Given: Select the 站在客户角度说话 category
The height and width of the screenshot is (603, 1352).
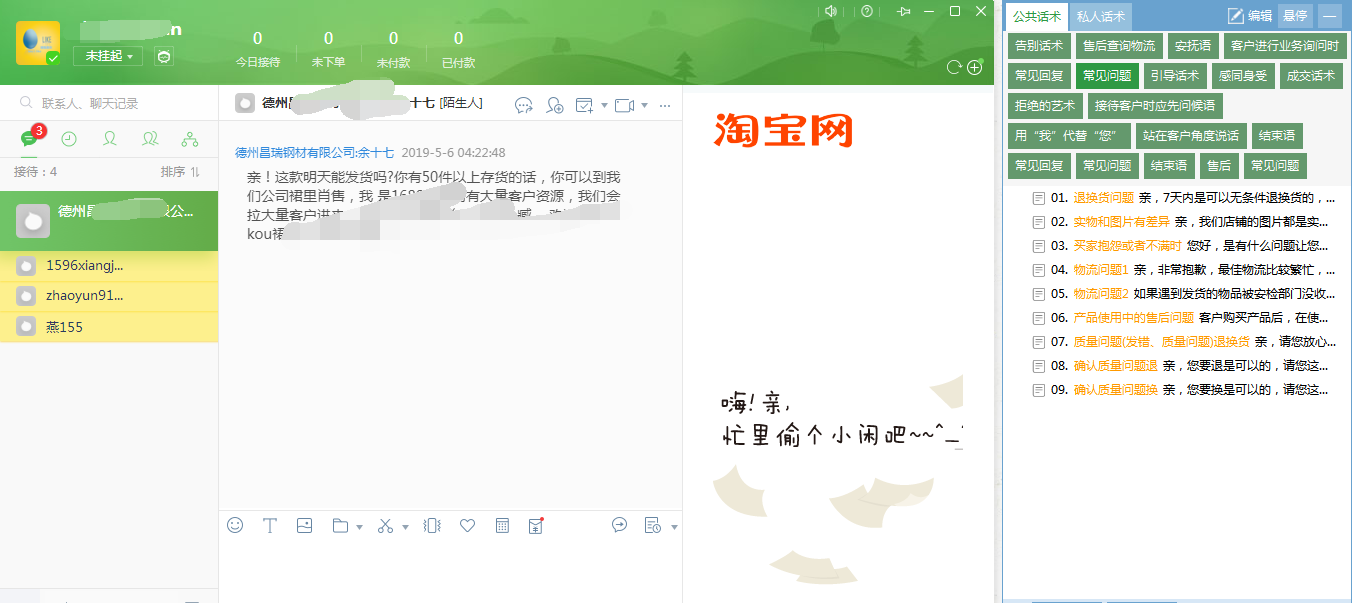Looking at the screenshot, I should point(1191,136).
